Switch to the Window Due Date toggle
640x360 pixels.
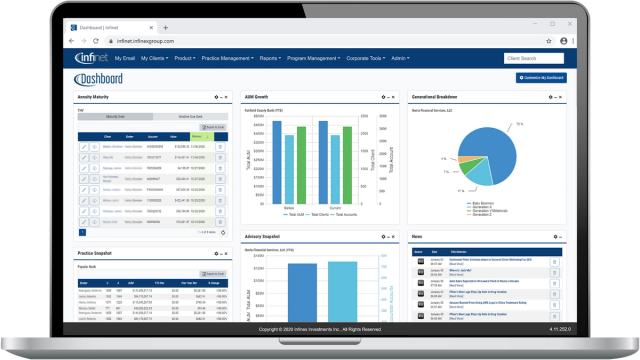click(x=191, y=117)
